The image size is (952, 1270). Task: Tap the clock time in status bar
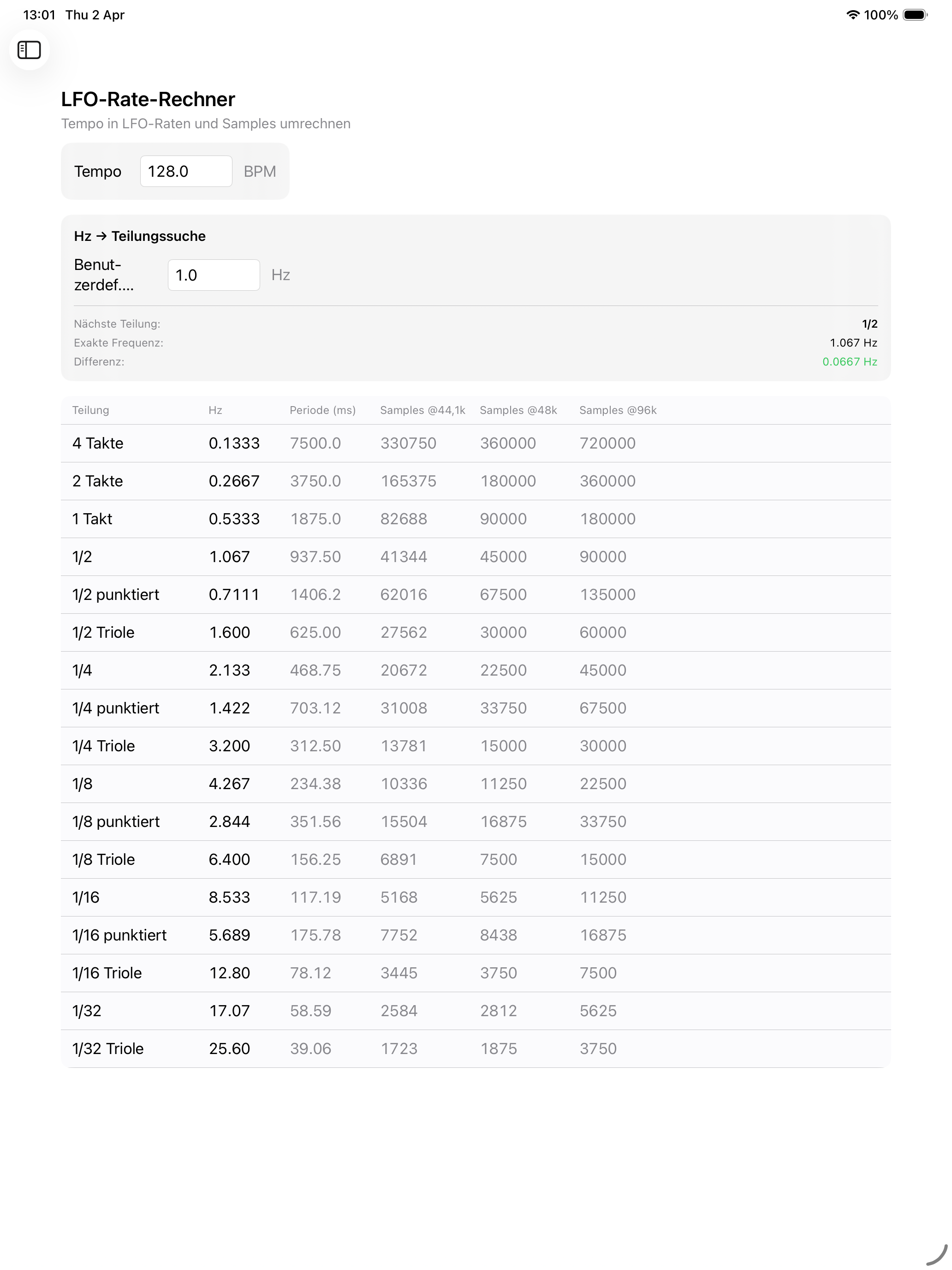coord(39,15)
